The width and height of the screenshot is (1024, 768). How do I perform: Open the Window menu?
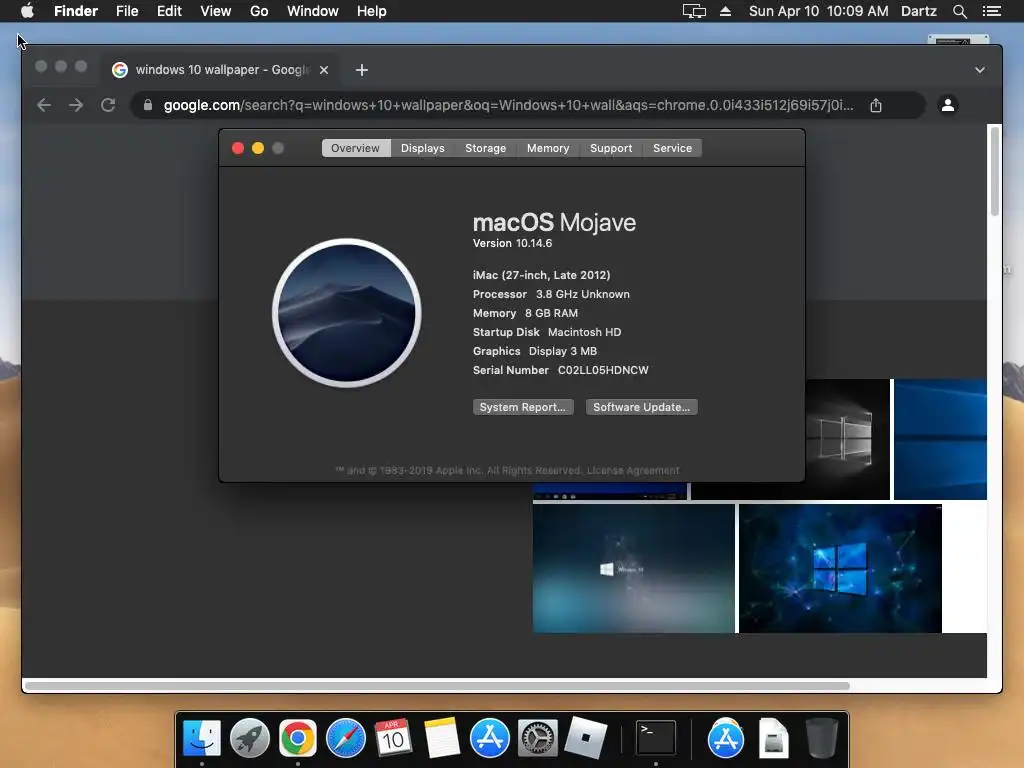tap(313, 11)
